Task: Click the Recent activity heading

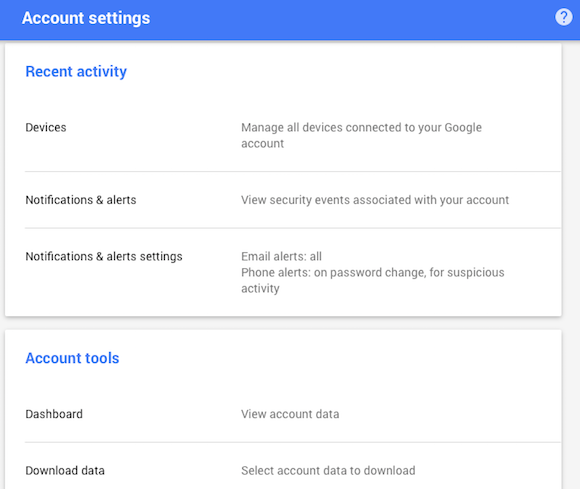Action: [x=76, y=71]
